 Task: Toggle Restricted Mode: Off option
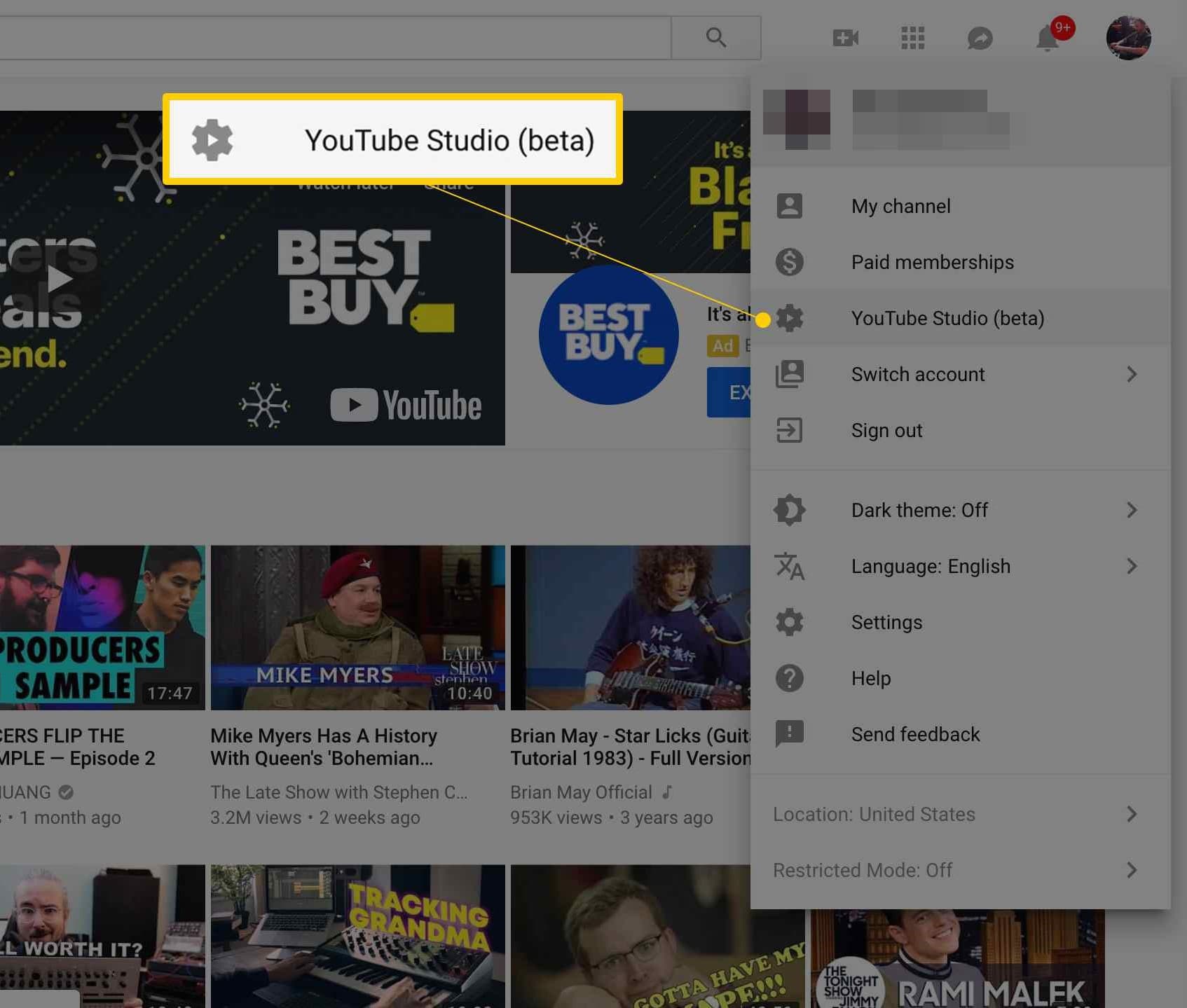tap(863, 870)
